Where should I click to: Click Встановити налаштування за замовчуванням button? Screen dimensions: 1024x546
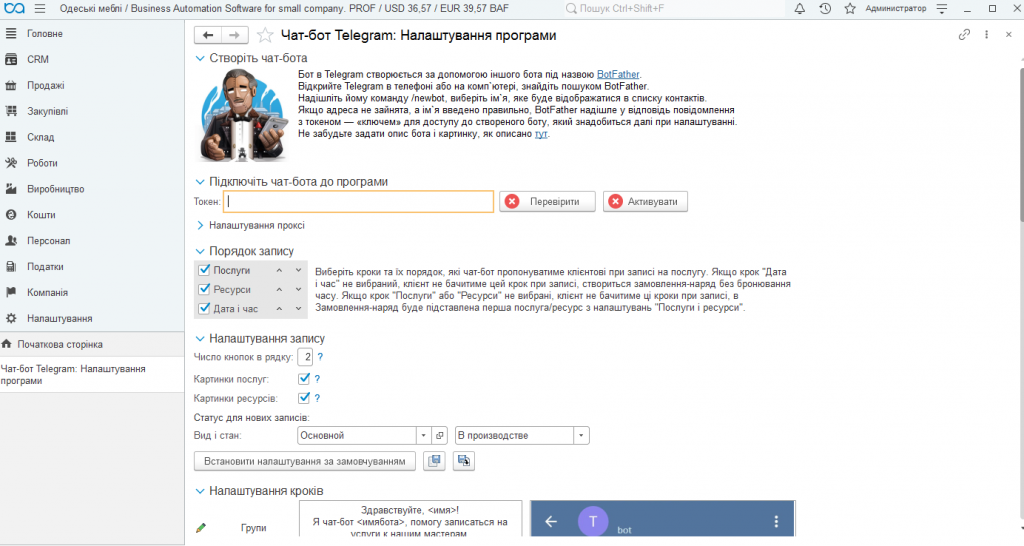305,461
